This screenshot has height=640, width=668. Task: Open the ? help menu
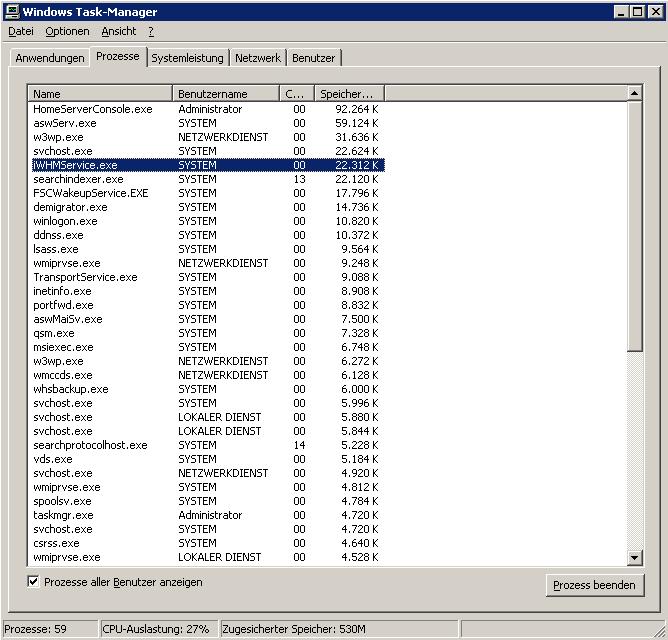coord(151,32)
